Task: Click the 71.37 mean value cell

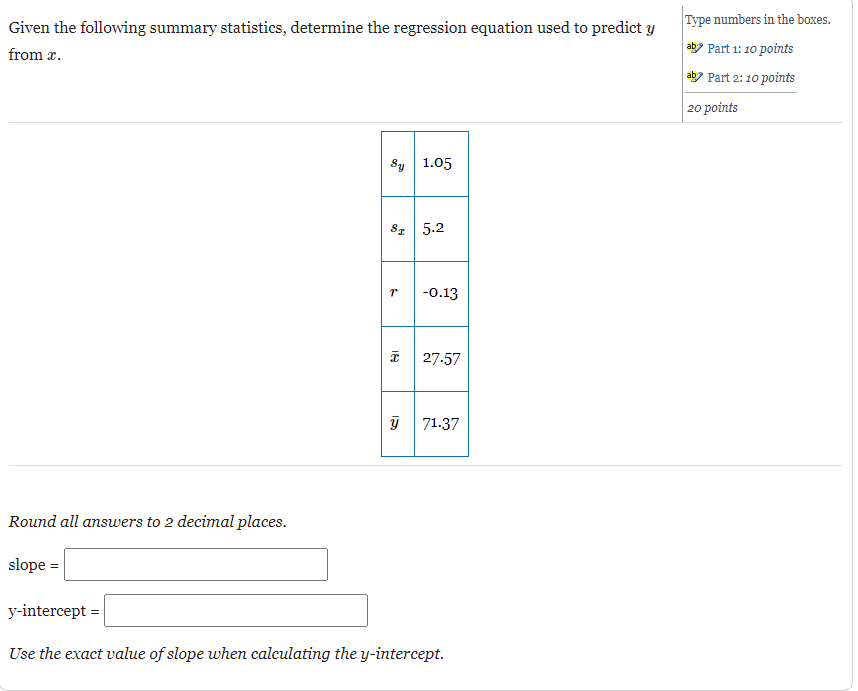Action: click(x=440, y=423)
